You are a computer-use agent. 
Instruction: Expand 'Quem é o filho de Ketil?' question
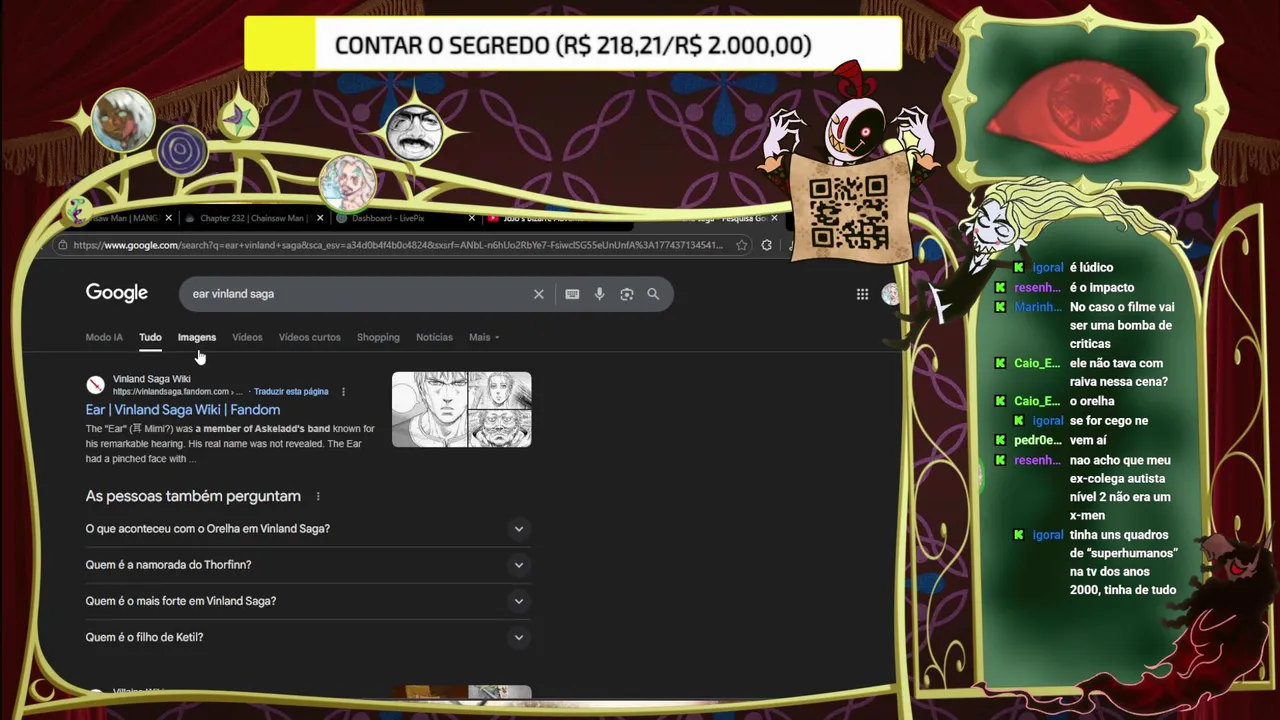308,637
